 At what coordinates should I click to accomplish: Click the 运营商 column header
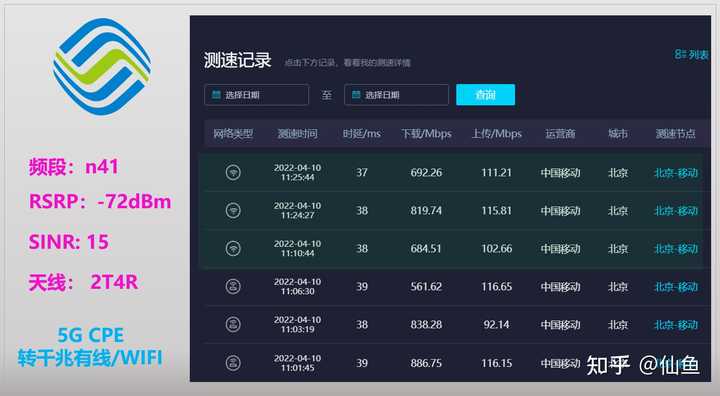click(x=560, y=134)
